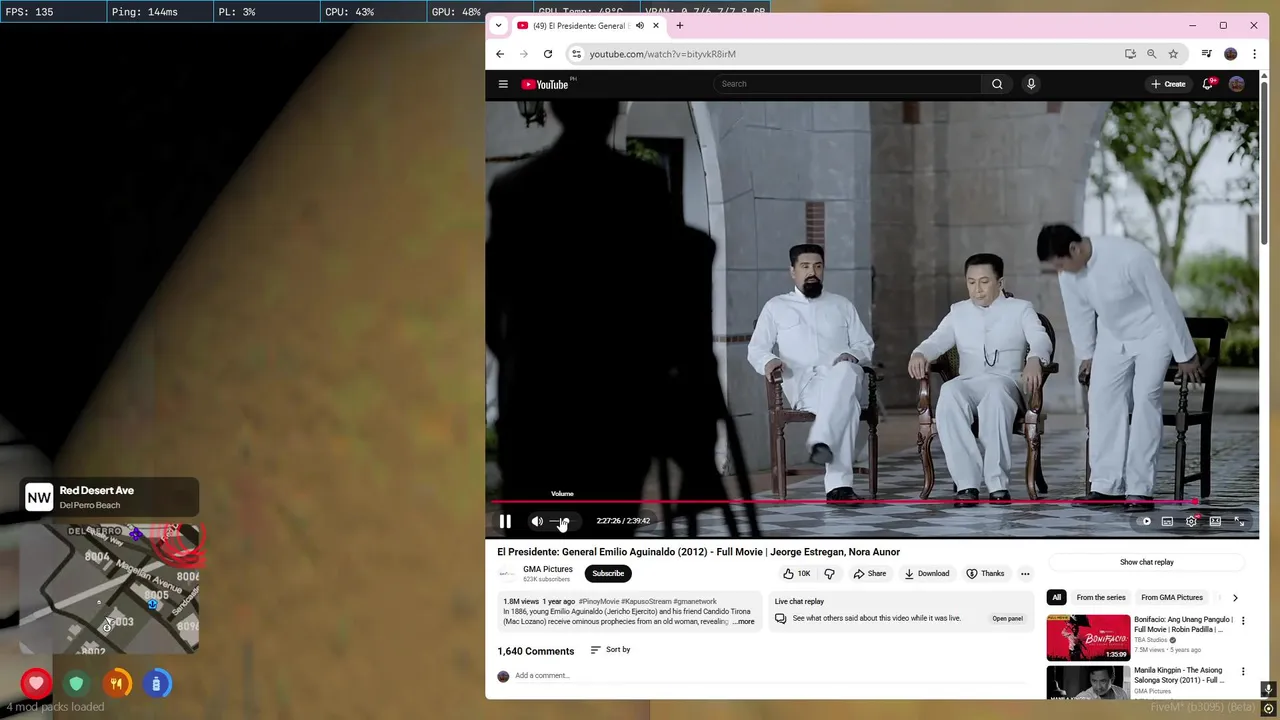Toggle subtitles with the captions icon
This screenshot has width=1280, height=720.
[1167, 521]
